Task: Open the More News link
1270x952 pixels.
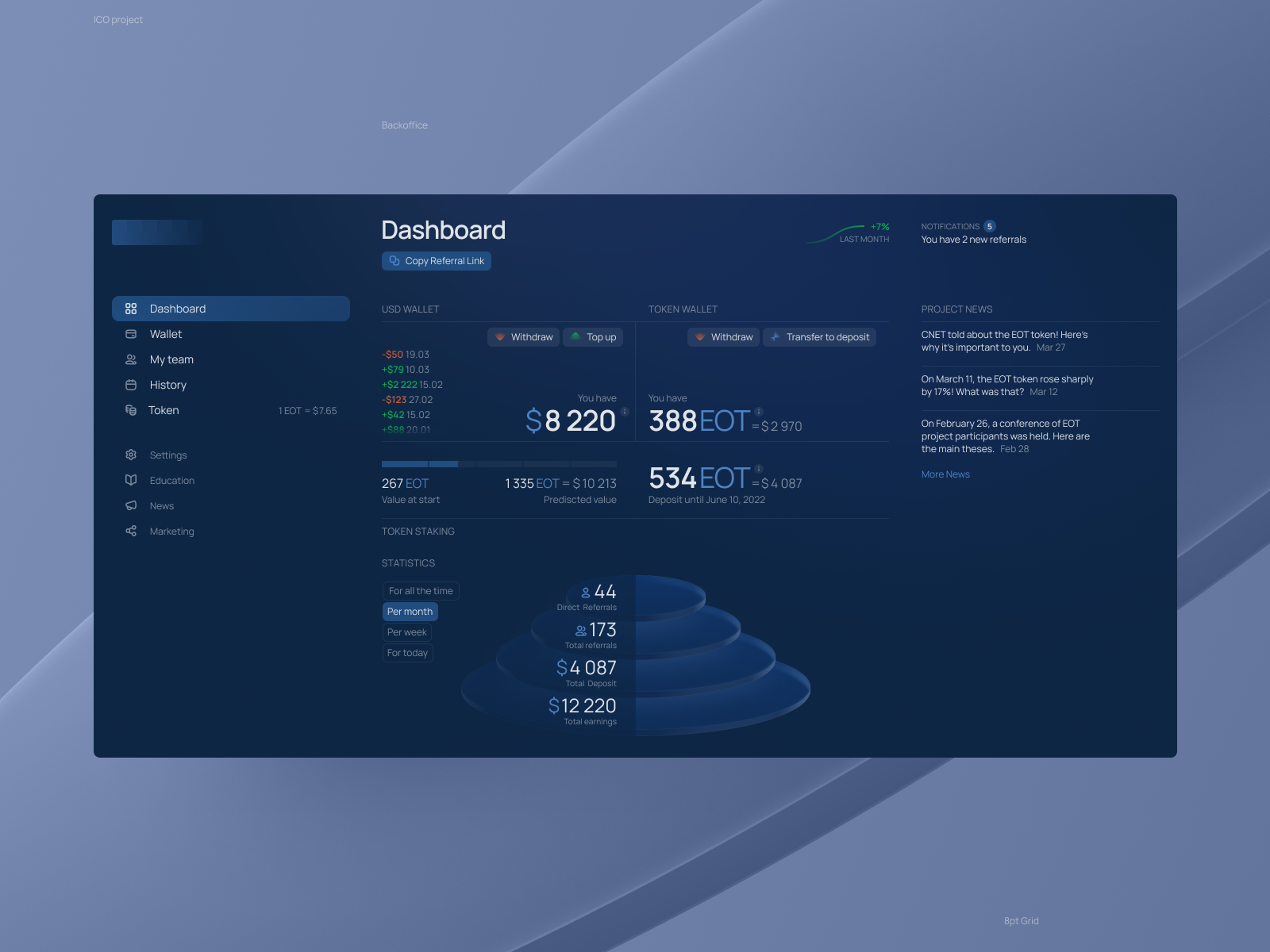Action: pos(945,474)
